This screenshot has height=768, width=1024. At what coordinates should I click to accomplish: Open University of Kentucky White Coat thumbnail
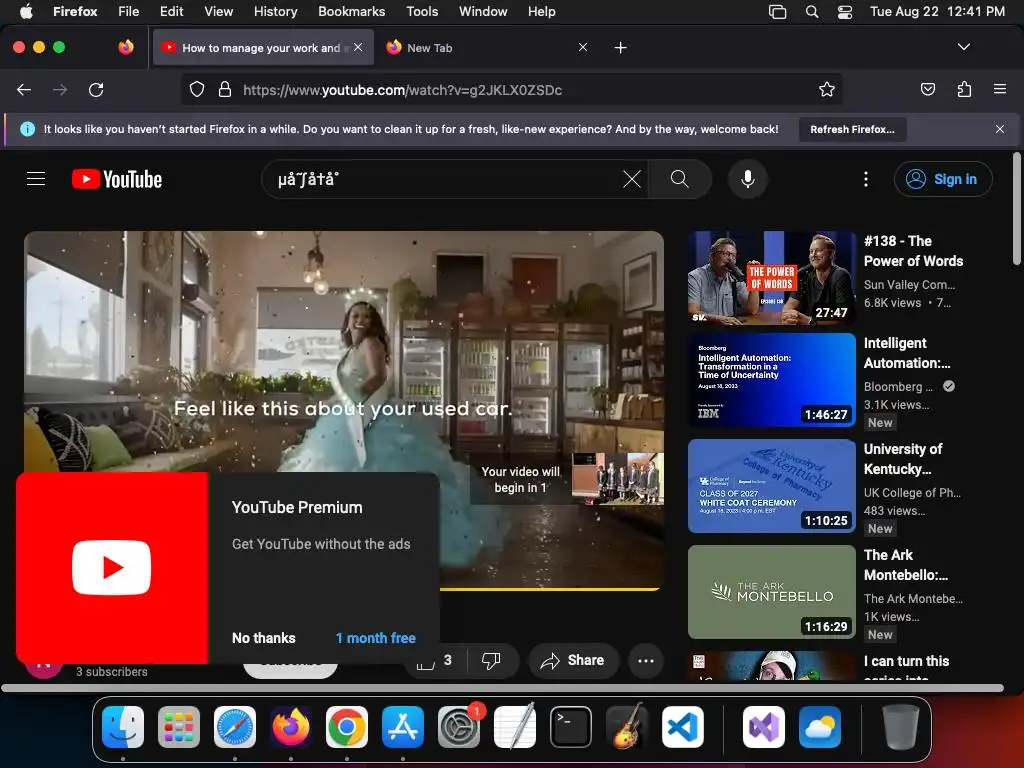point(772,486)
